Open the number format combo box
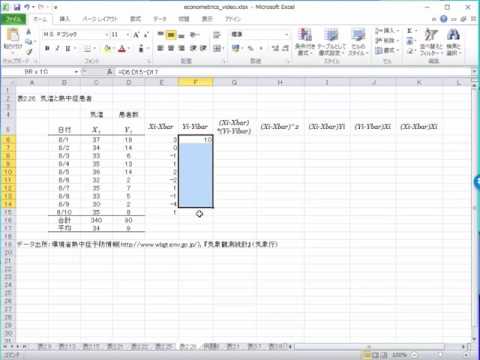The width and height of the screenshot is (480, 360). pos(260,35)
